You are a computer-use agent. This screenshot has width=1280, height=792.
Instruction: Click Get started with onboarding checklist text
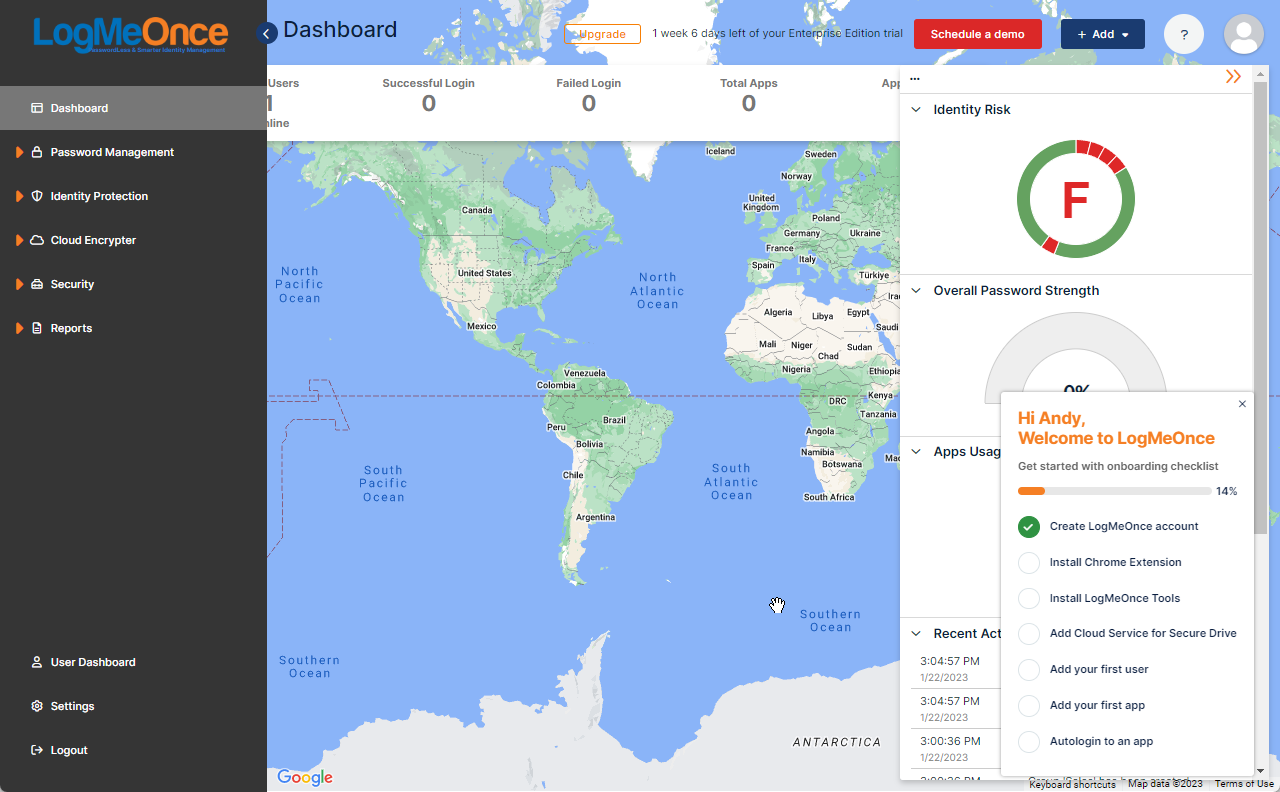tap(1118, 466)
